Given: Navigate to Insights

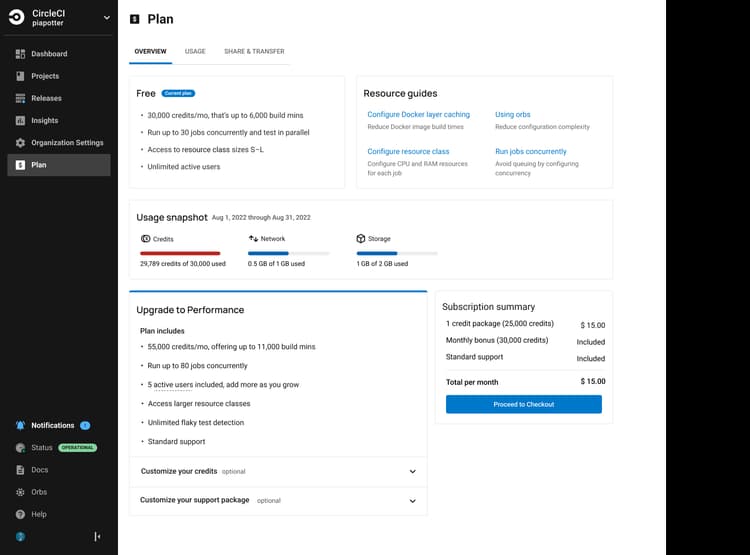Looking at the screenshot, I should [58, 121].
